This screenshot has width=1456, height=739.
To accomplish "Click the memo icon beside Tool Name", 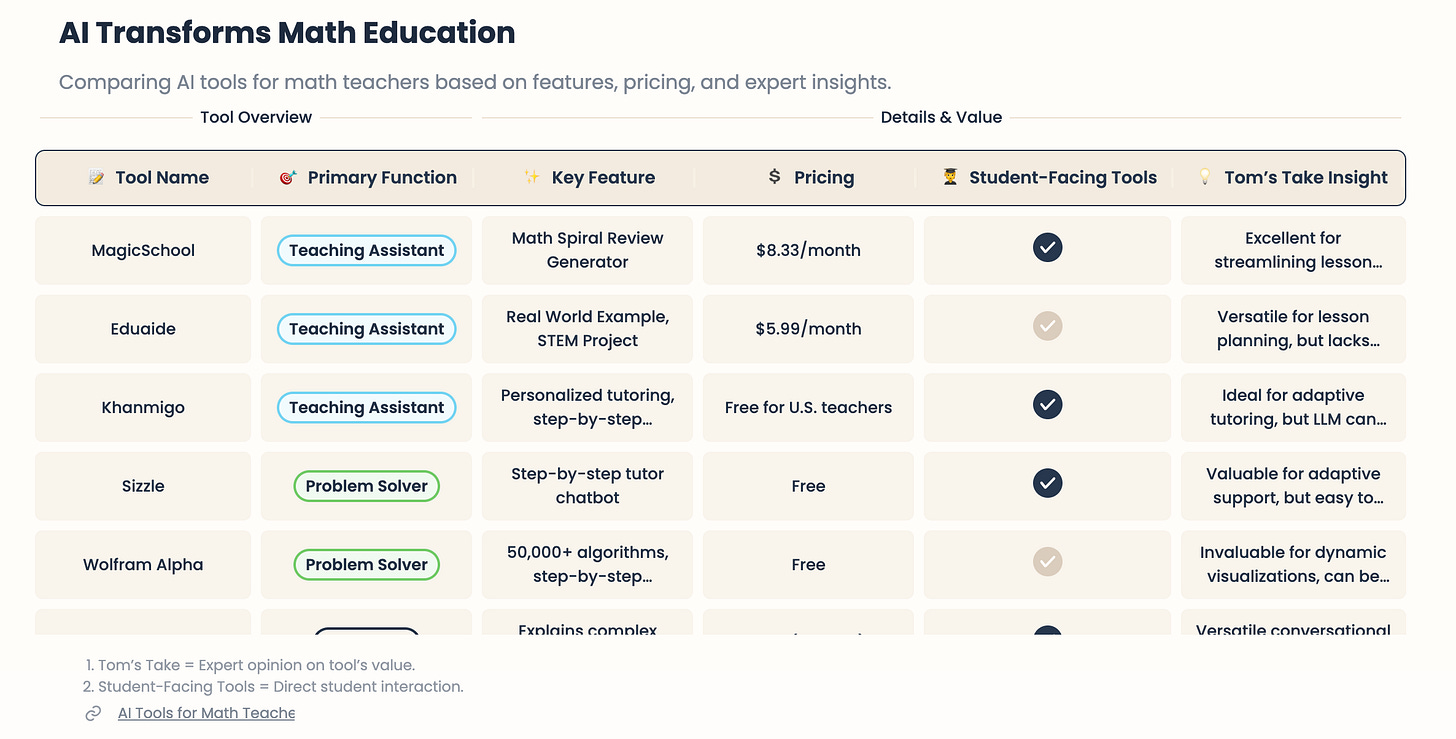I will click(97, 178).
